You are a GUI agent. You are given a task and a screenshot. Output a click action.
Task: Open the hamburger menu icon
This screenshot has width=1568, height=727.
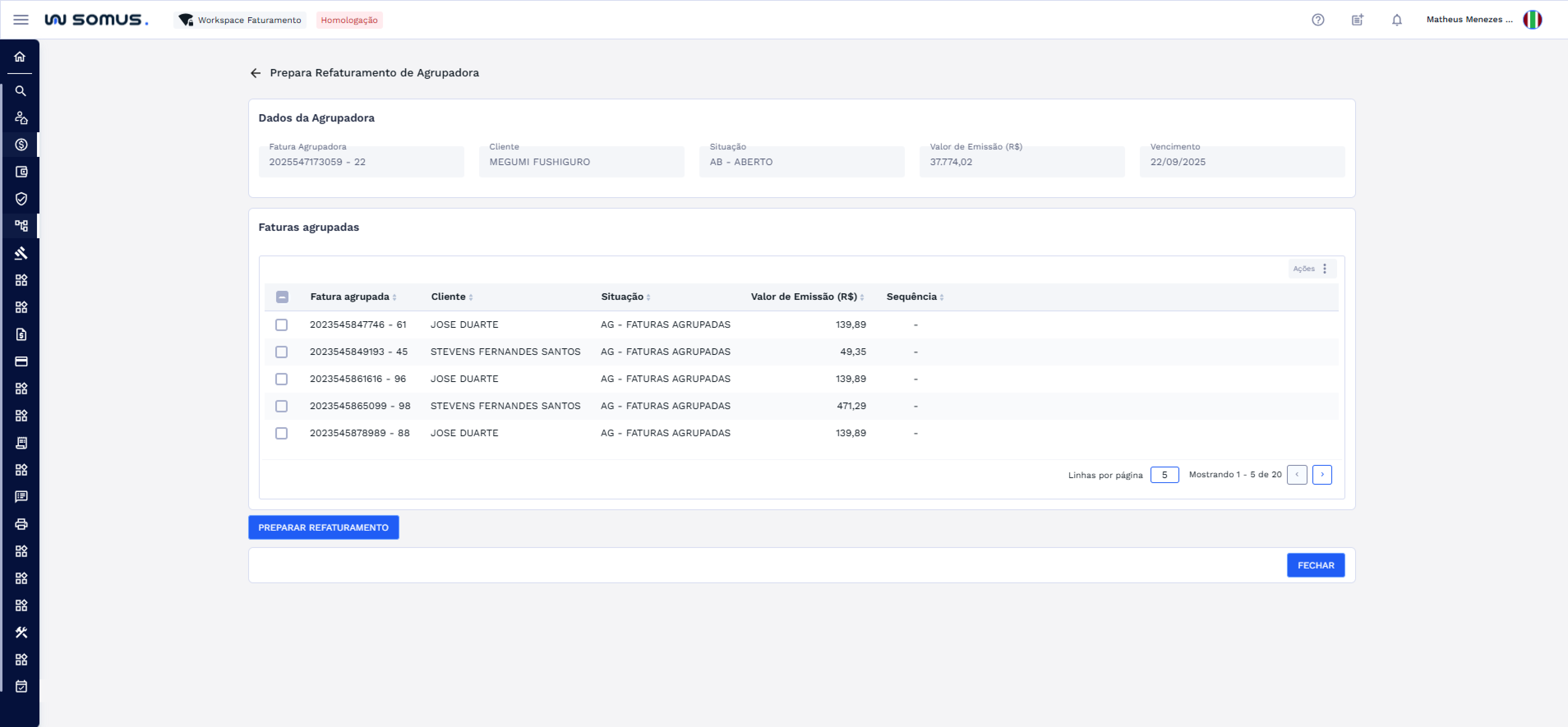(21, 19)
